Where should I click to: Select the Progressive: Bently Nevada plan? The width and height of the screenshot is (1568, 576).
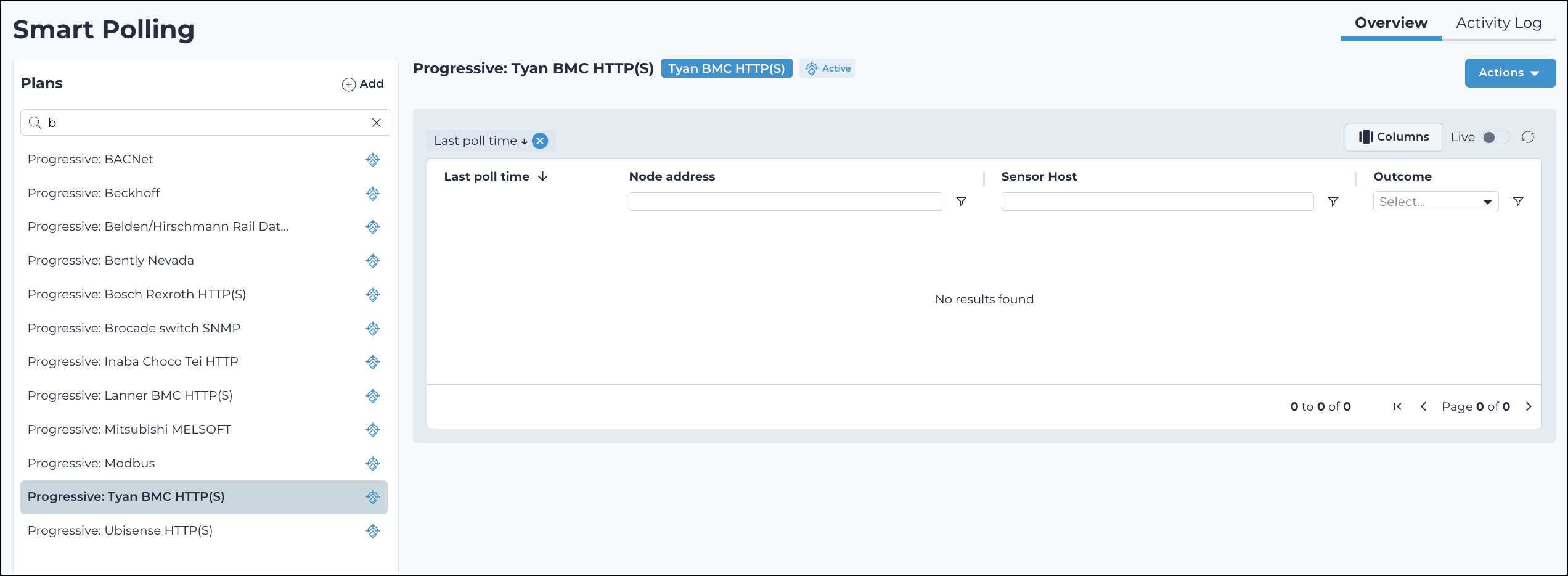(x=204, y=261)
